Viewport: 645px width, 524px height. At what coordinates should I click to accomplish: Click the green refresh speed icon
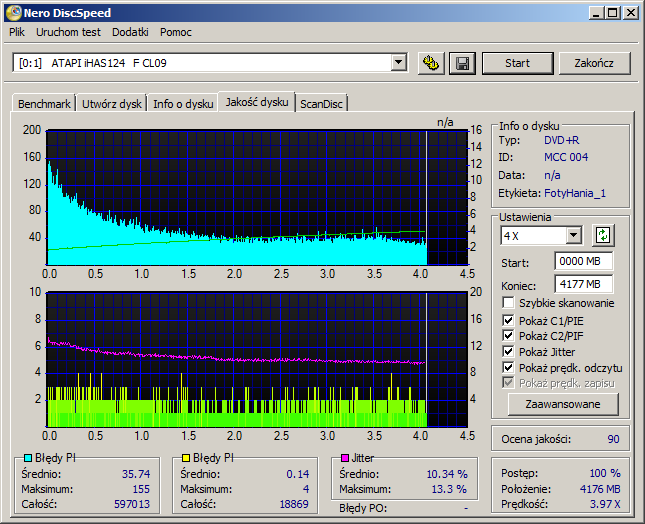point(603,236)
